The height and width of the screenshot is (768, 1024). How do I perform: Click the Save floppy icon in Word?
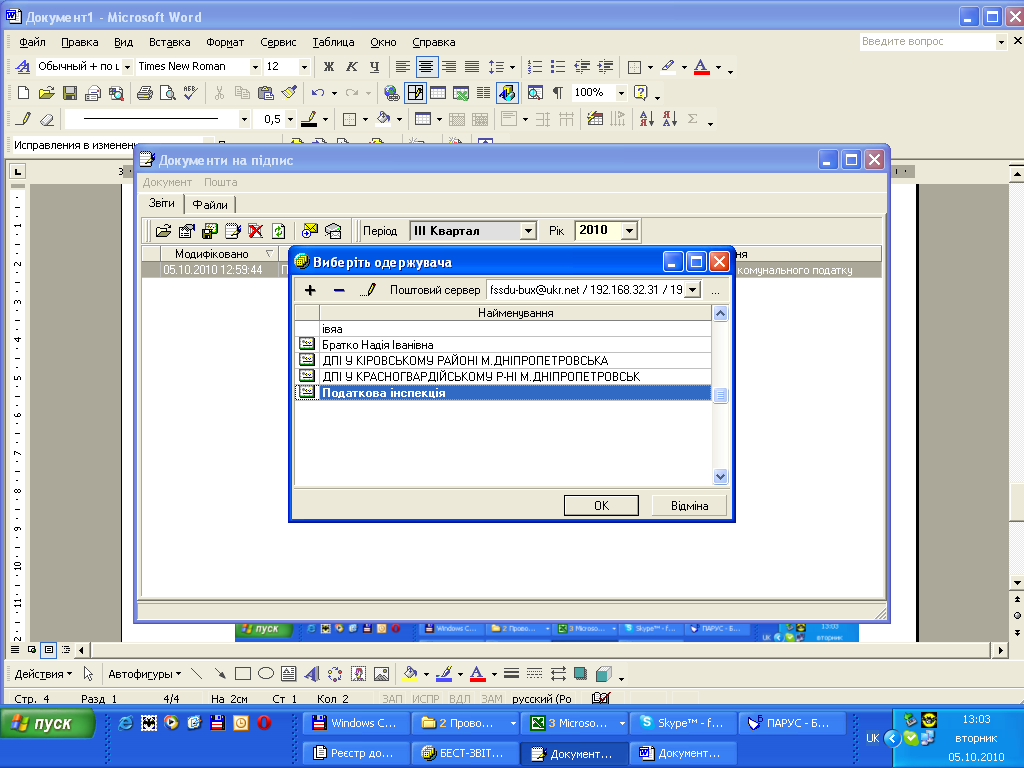[70, 93]
